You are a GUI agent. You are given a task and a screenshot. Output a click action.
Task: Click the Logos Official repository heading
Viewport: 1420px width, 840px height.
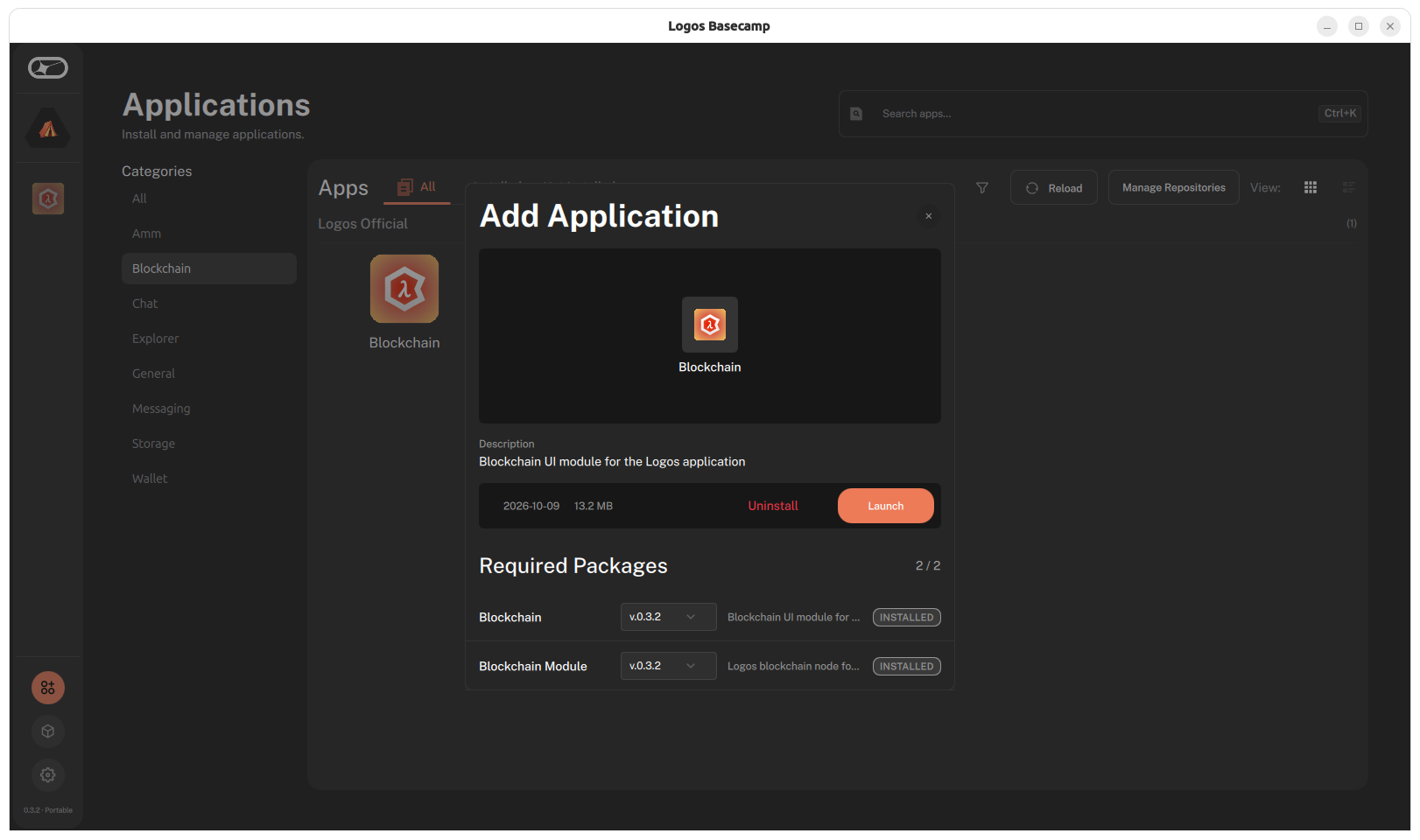[362, 224]
